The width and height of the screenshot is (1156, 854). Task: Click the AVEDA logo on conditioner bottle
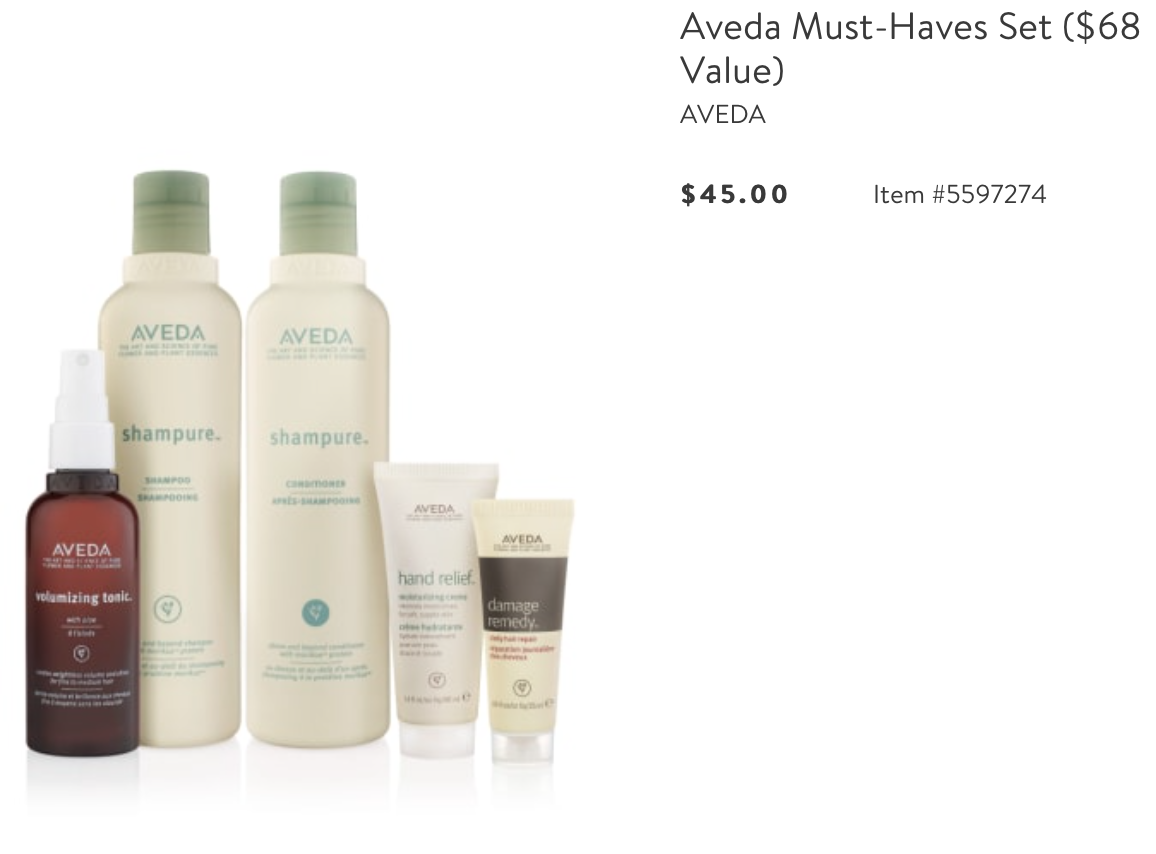click(x=316, y=337)
